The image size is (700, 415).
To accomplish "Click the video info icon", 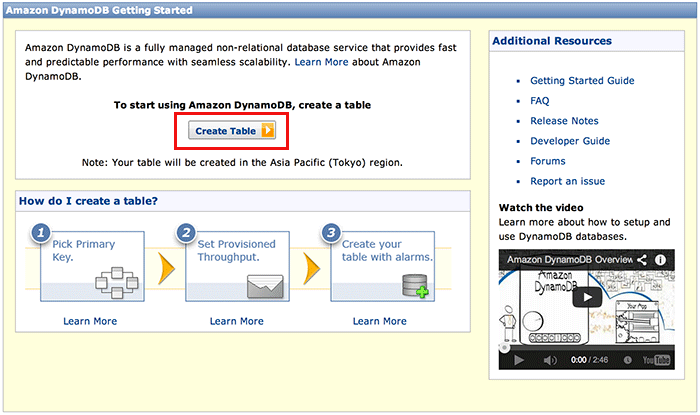I will [661, 260].
